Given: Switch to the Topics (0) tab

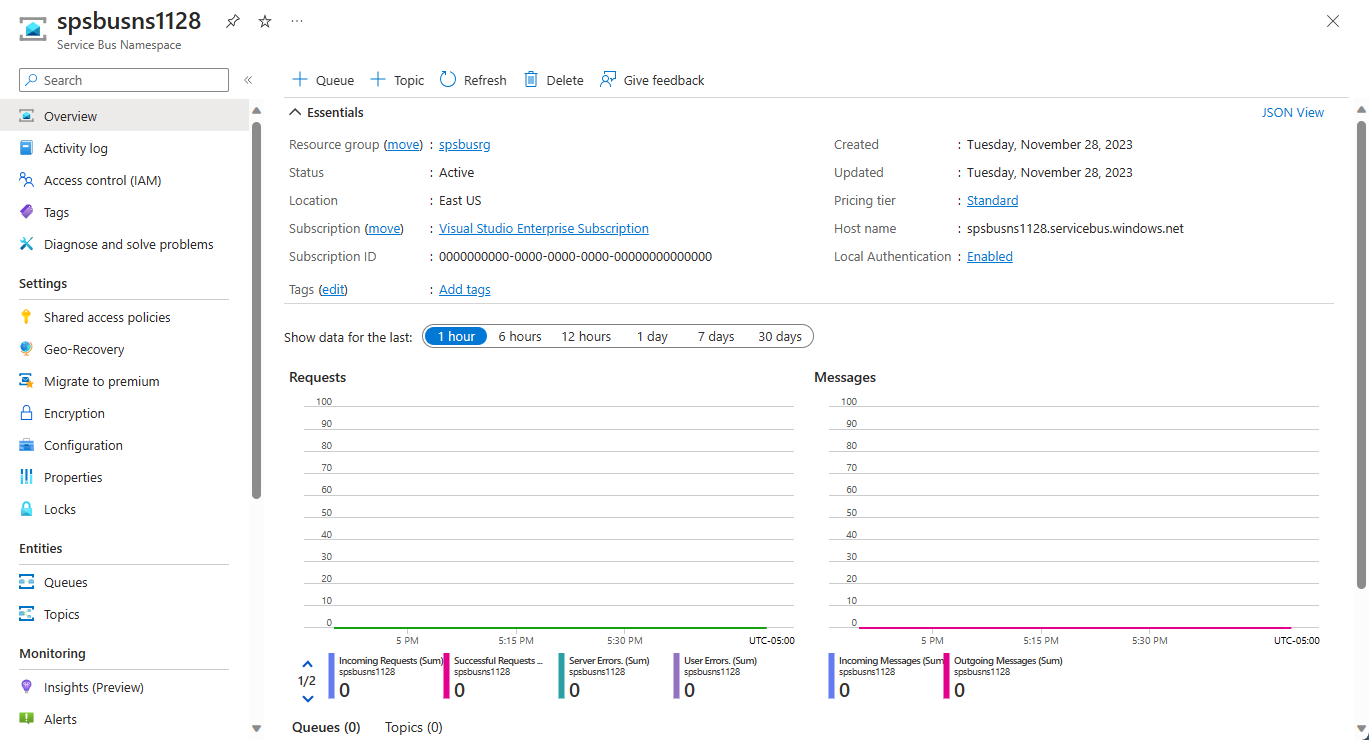Looking at the screenshot, I should click(414, 727).
